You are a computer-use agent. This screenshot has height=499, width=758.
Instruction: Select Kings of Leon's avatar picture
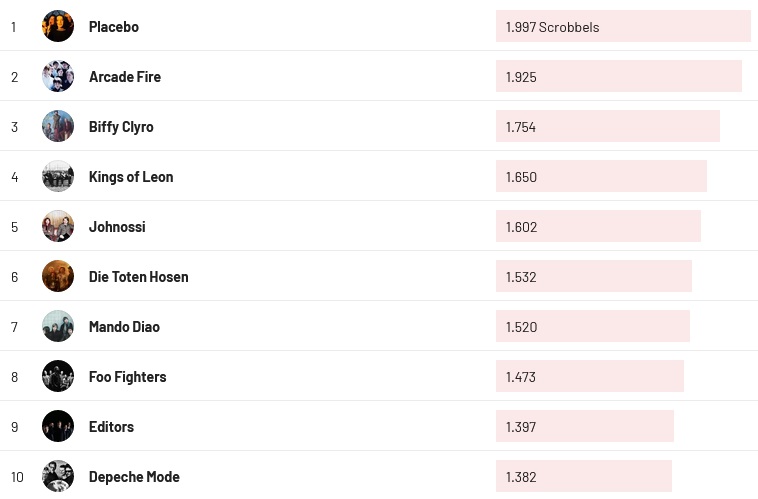(x=58, y=176)
